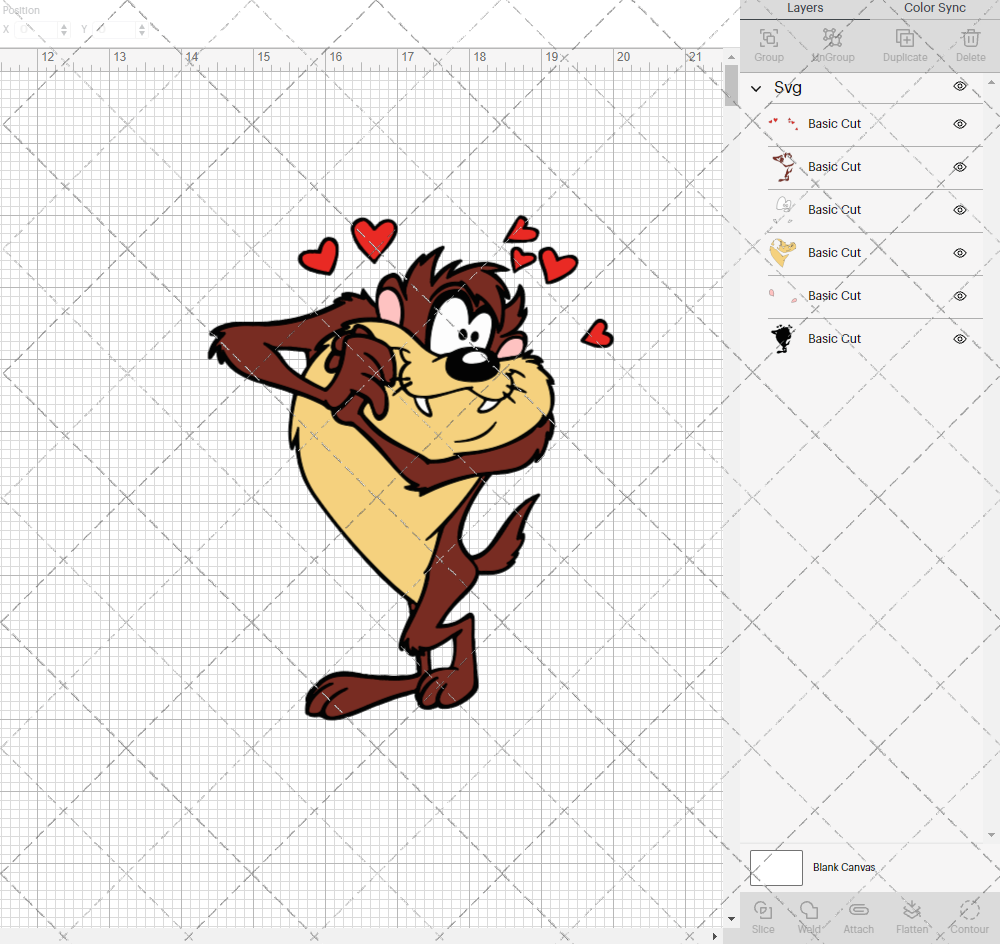Click the Svg group label
Viewport: 1000px width, 944px height.
tap(788, 87)
